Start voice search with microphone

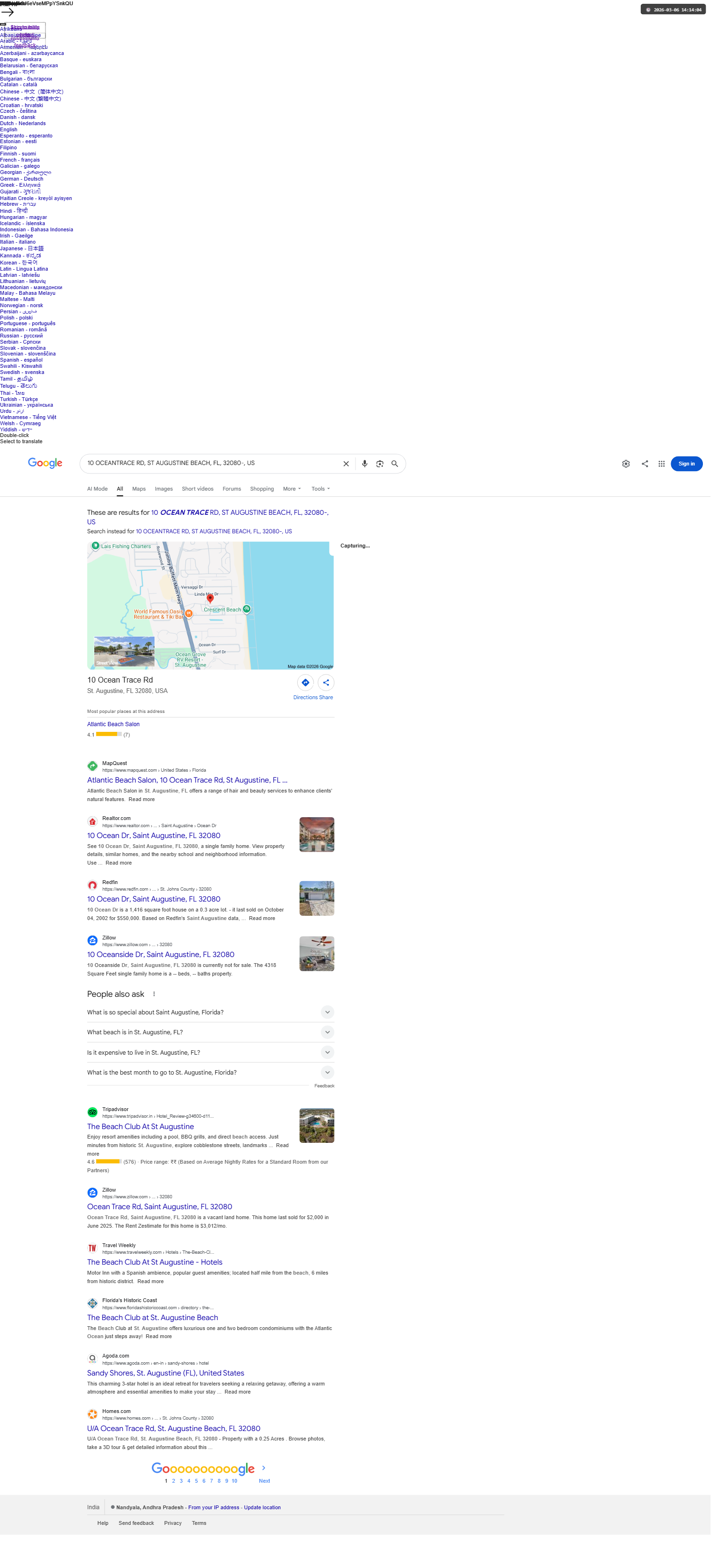[x=364, y=464]
